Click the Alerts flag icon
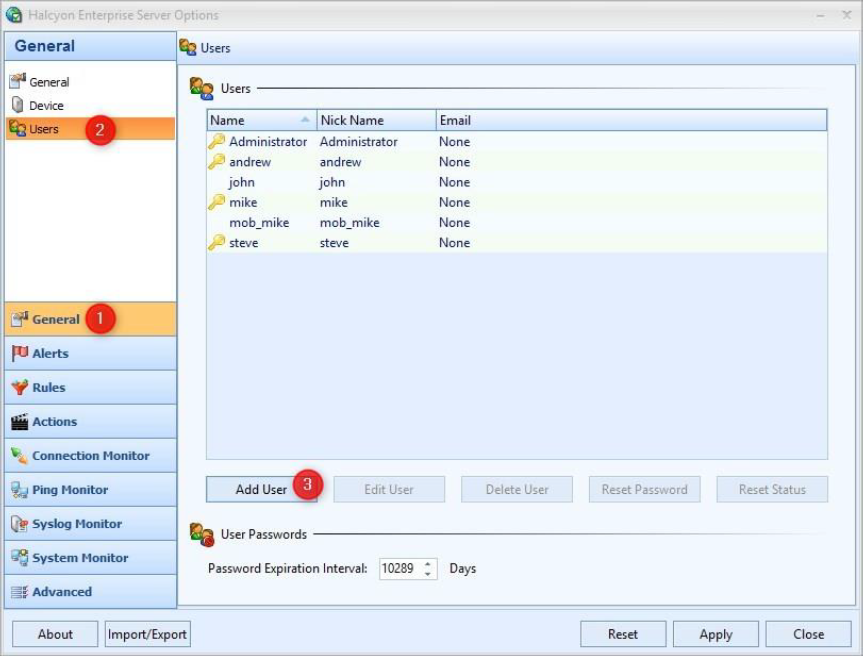This screenshot has width=863, height=656. tap(19, 353)
